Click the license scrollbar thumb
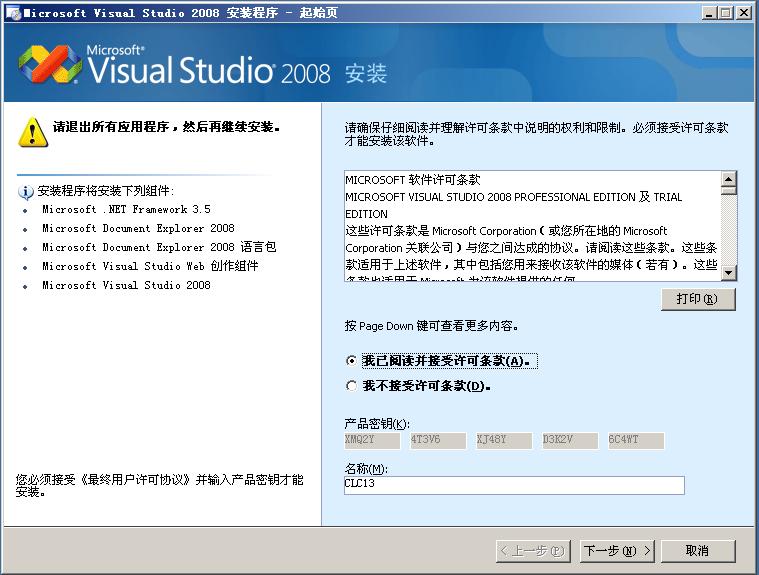 [x=729, y=191]
